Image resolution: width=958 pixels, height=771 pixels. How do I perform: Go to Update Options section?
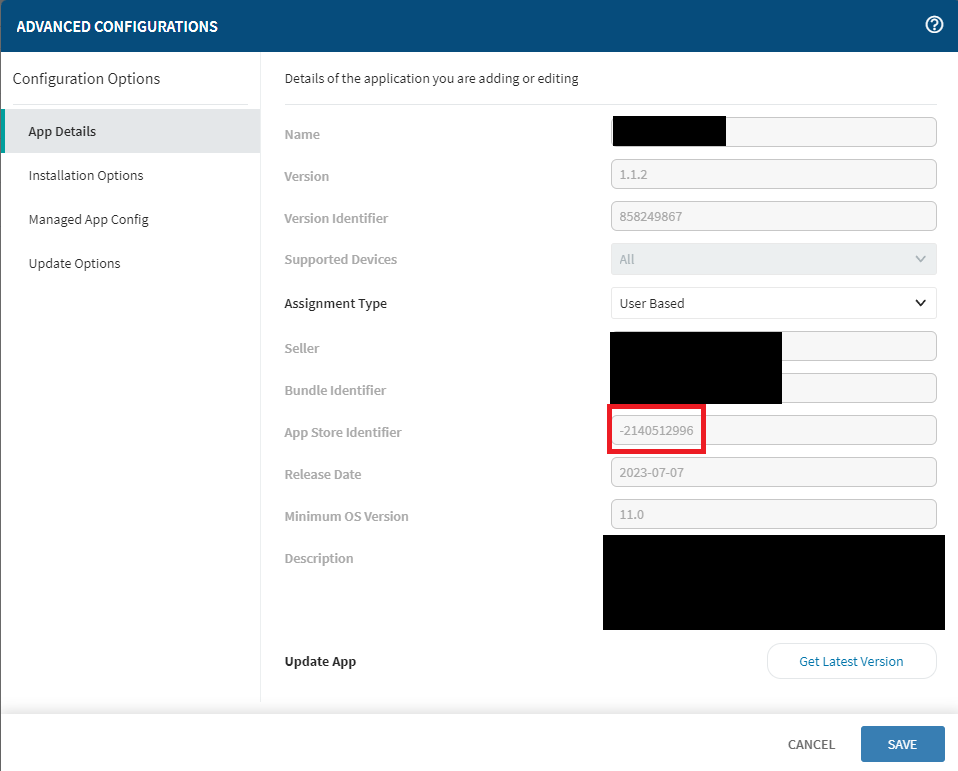(x=74, y=263)
